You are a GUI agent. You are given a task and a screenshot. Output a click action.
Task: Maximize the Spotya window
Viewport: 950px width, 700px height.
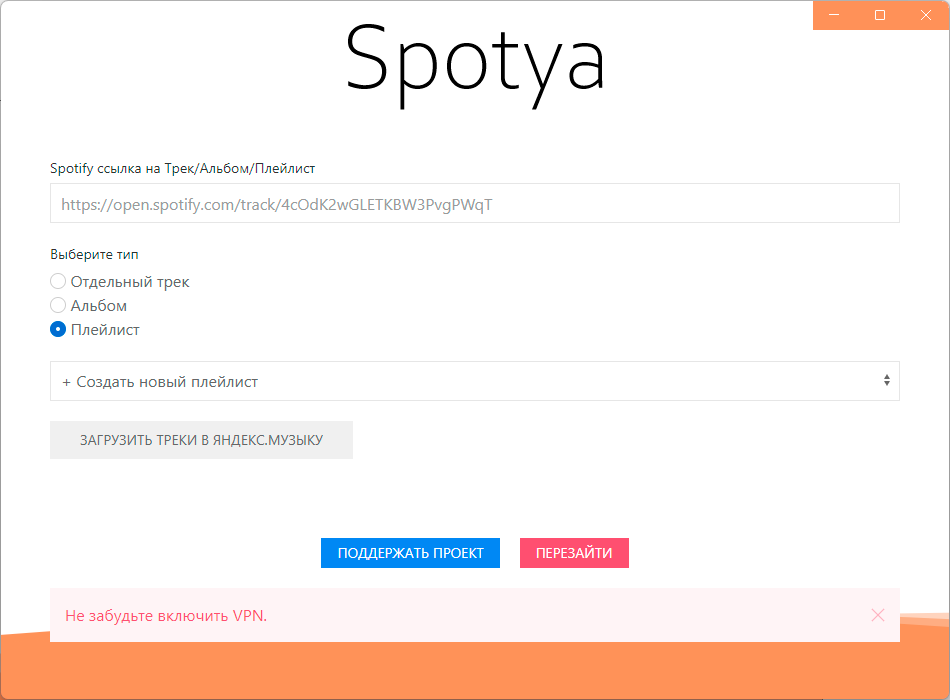click(880, 15)
